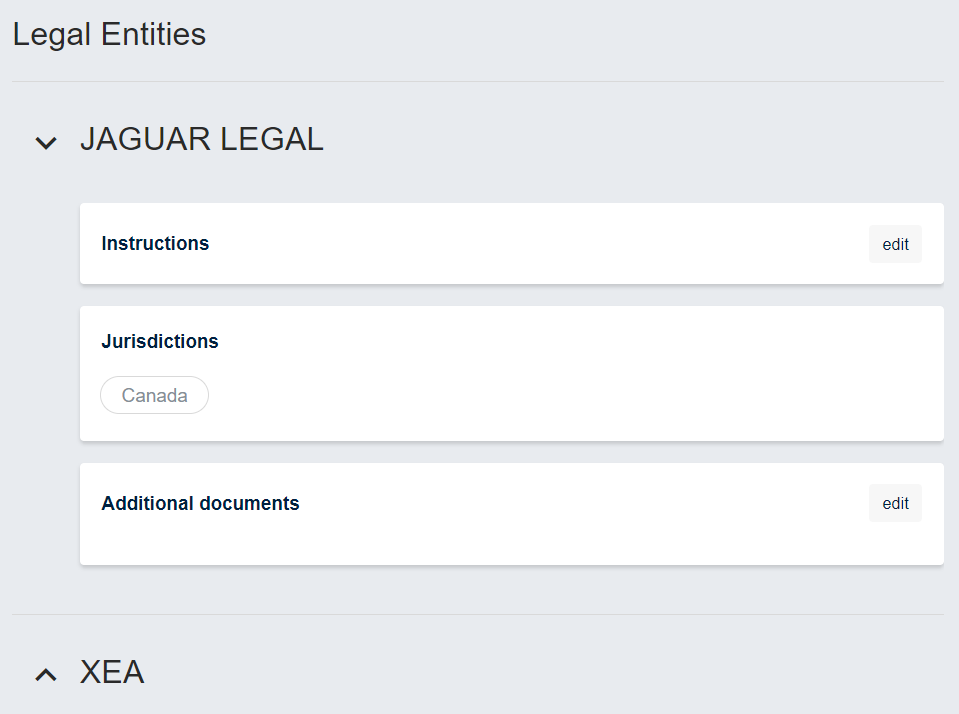Click the Instructions card title

[x=155, y=243]
